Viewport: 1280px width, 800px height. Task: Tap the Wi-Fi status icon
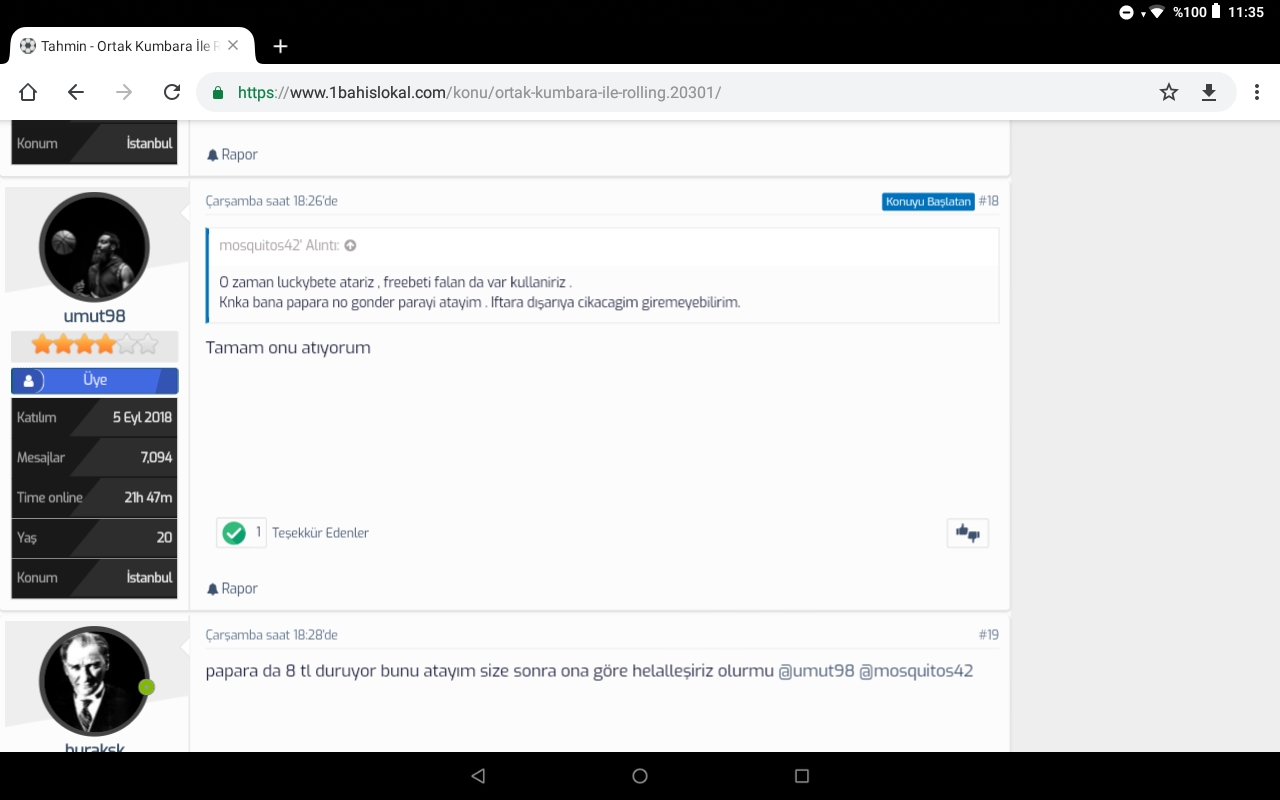(1157, 12)
